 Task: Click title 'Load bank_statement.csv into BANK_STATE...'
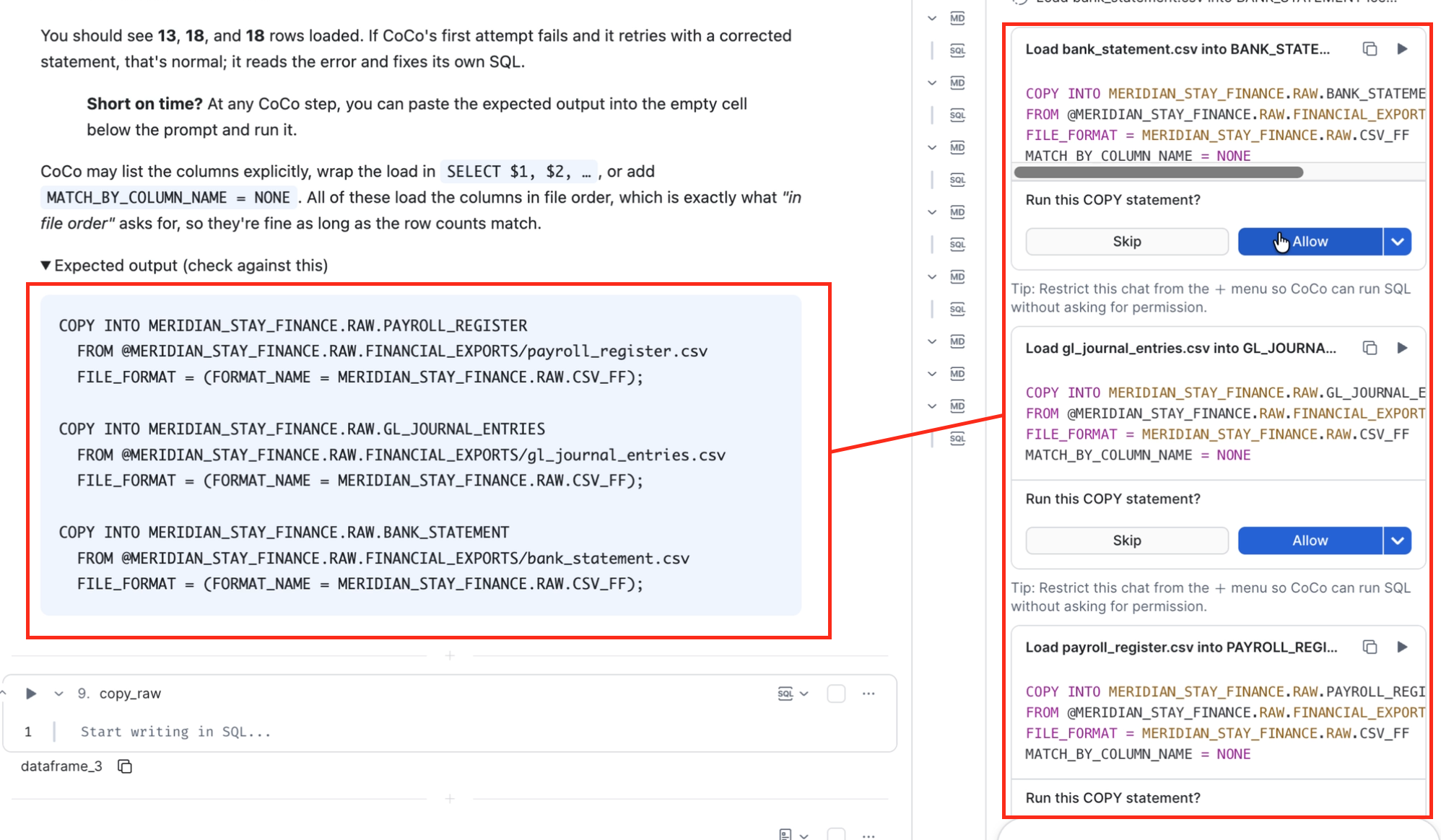tap(1177, 49)
